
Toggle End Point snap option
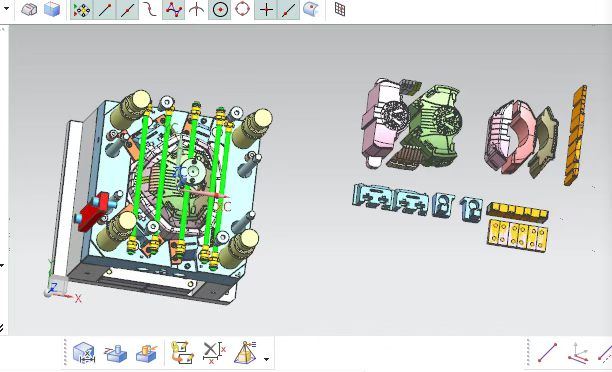tap(105, 10)
